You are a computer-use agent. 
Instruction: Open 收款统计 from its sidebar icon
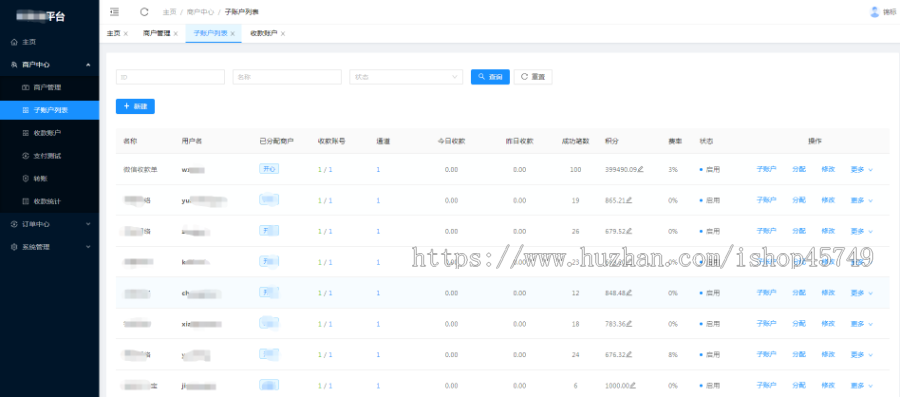coord(25,201)
